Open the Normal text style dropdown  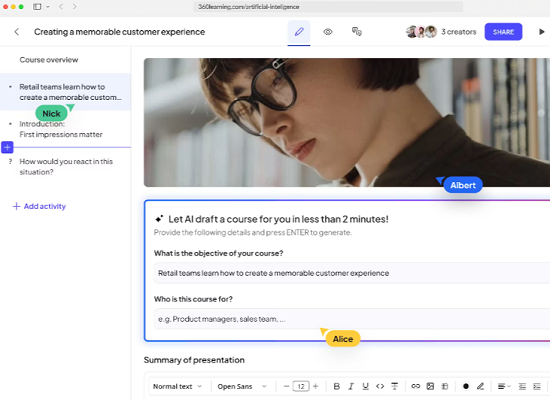177,386
